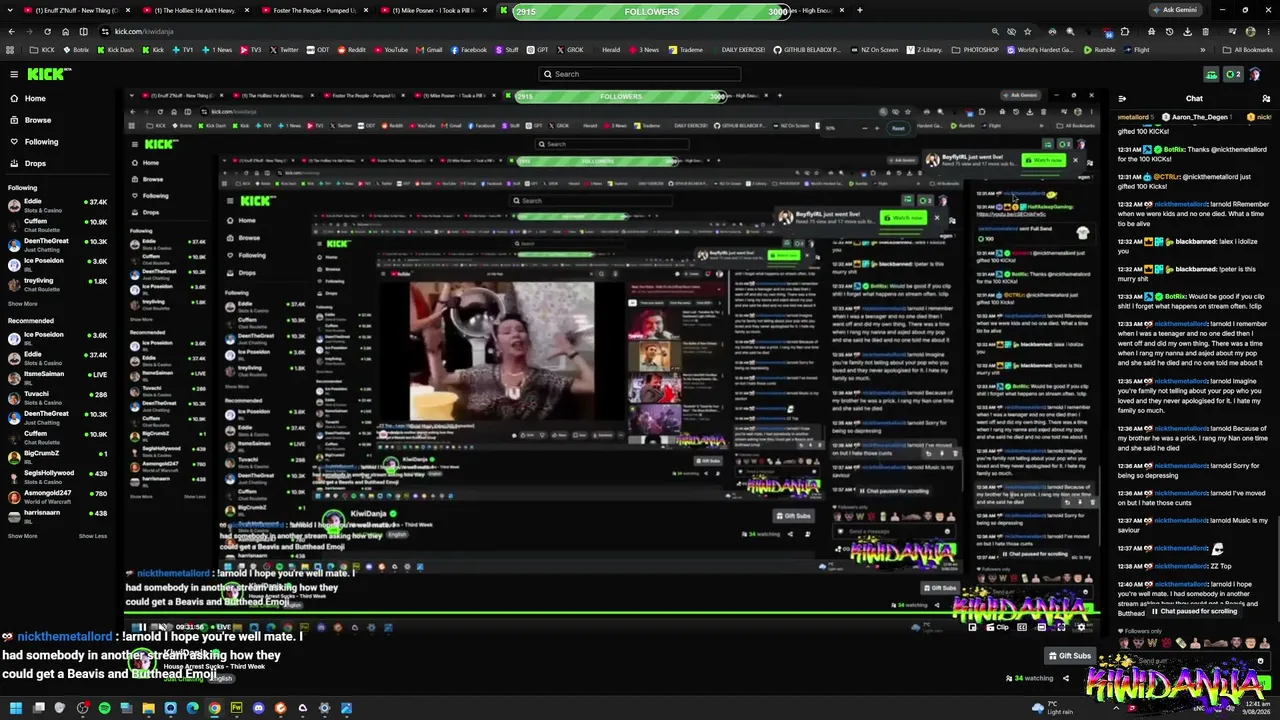Open the Light rain weather widget
Image resolution: width=1280 pixels, height=720 pixels.
(x=1054, y=709)
